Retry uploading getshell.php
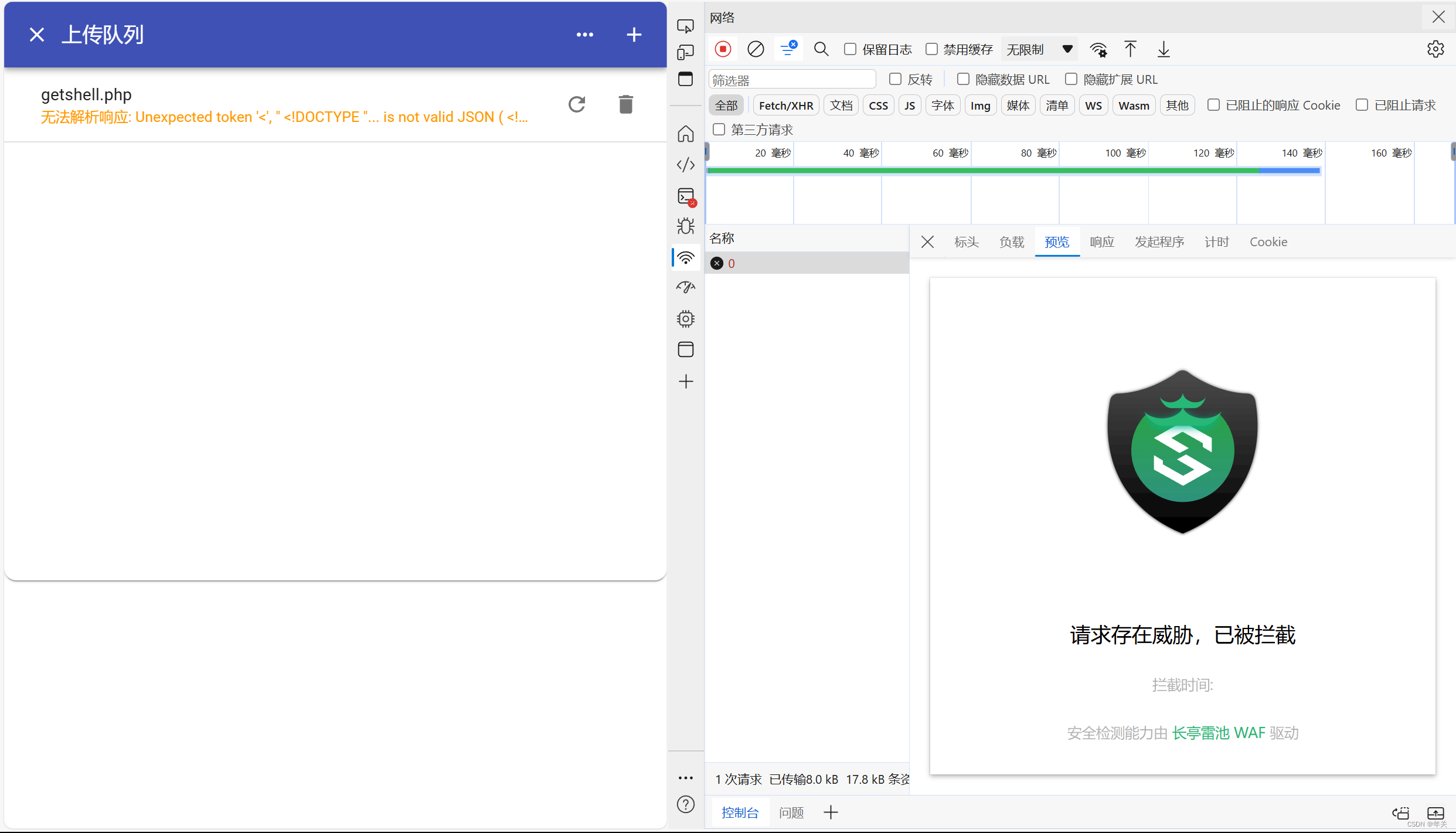1456x833 pixels. (577, 104)
